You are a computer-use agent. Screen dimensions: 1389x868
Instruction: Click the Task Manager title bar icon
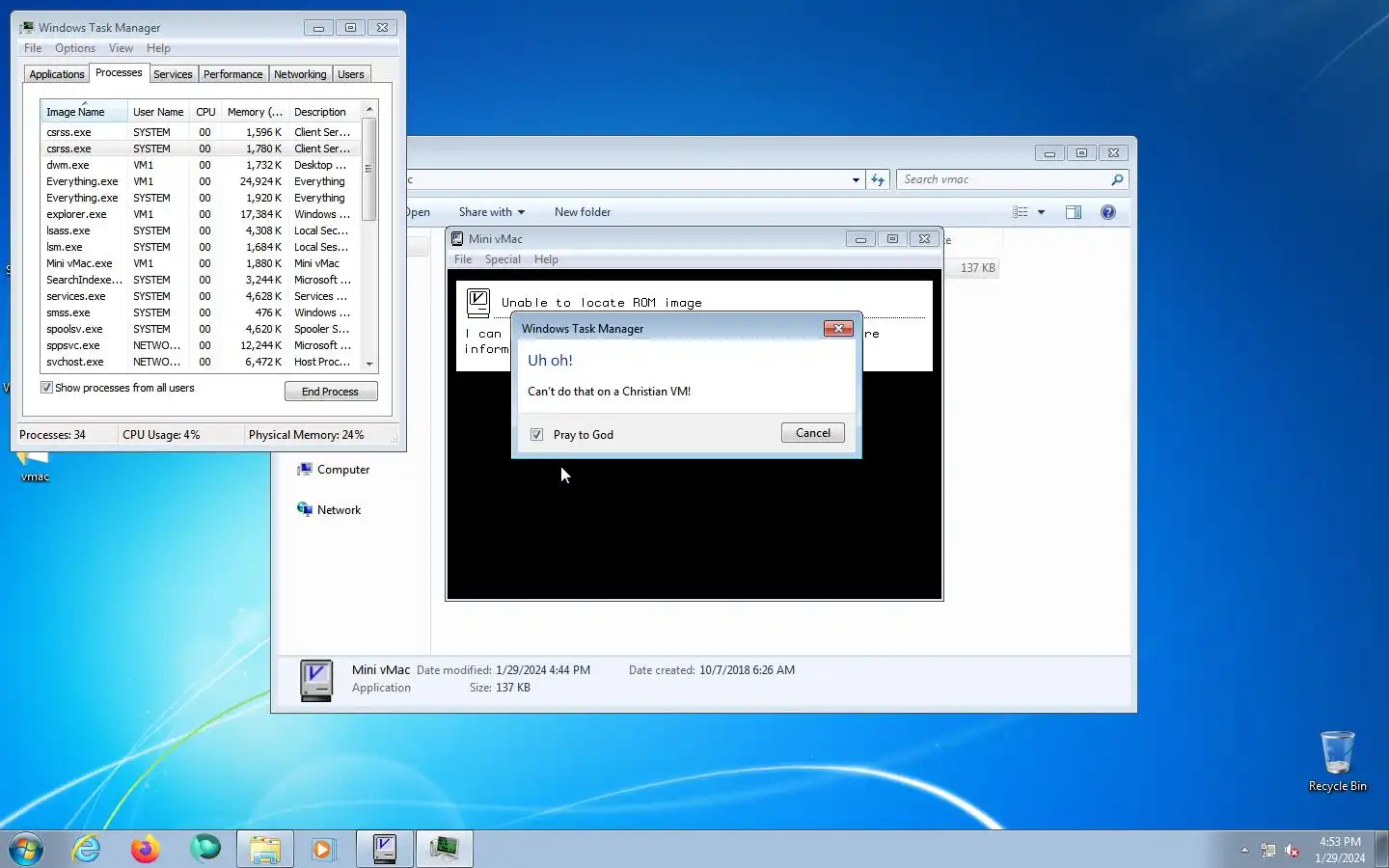pyautogui.click(x=27, y=28)
